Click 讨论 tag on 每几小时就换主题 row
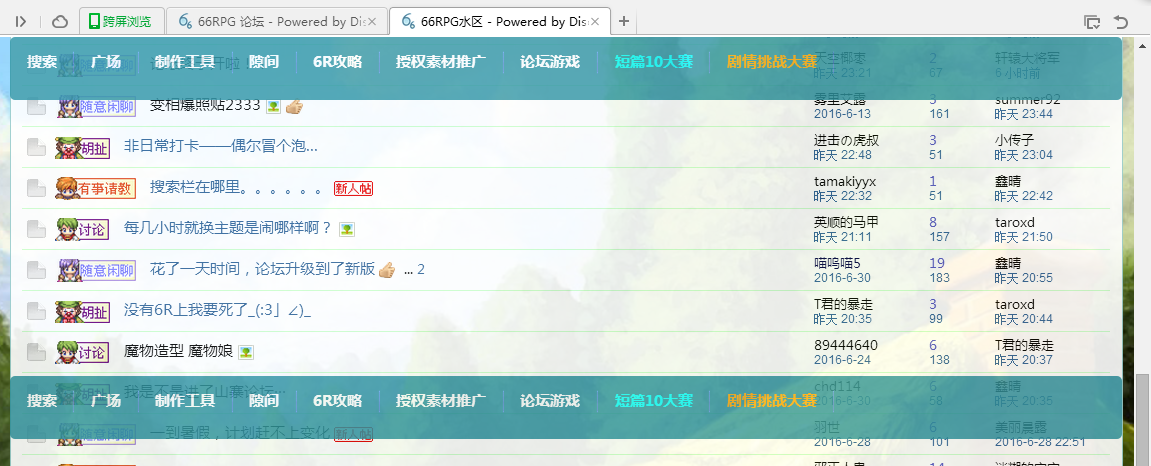This screenshot has width=1151, height=466. click(83, 230)
